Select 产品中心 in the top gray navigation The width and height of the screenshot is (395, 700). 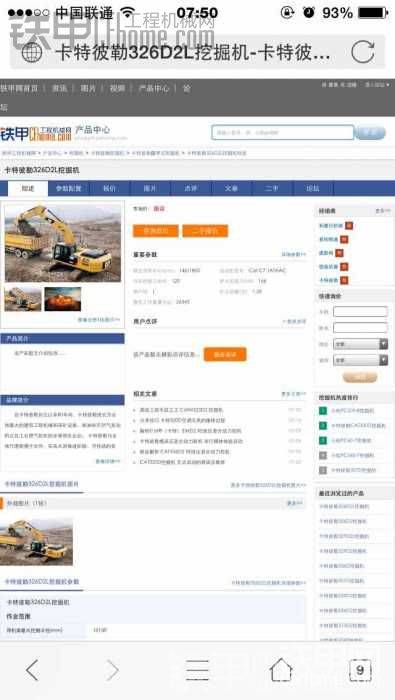click(154, 88)
